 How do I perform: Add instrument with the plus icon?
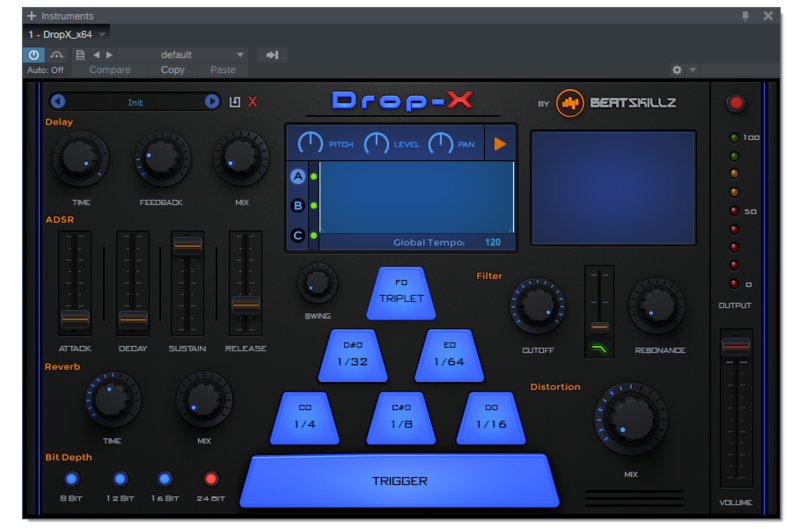click(x=32, y=16)
